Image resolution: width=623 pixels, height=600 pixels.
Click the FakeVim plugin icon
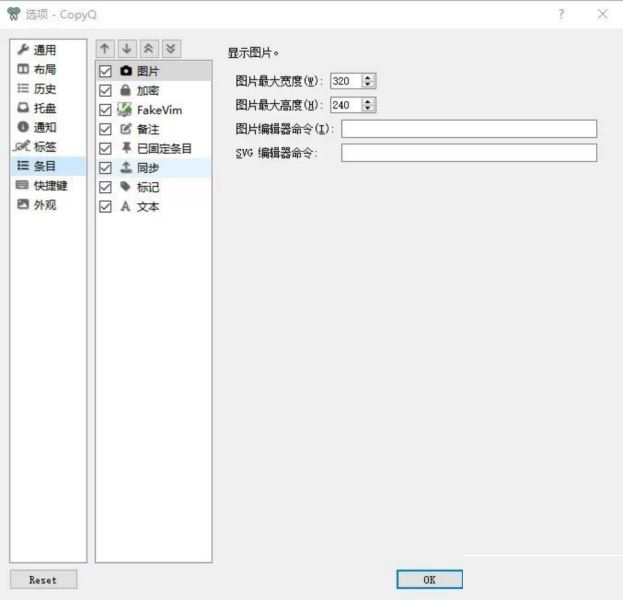(124, 110)
